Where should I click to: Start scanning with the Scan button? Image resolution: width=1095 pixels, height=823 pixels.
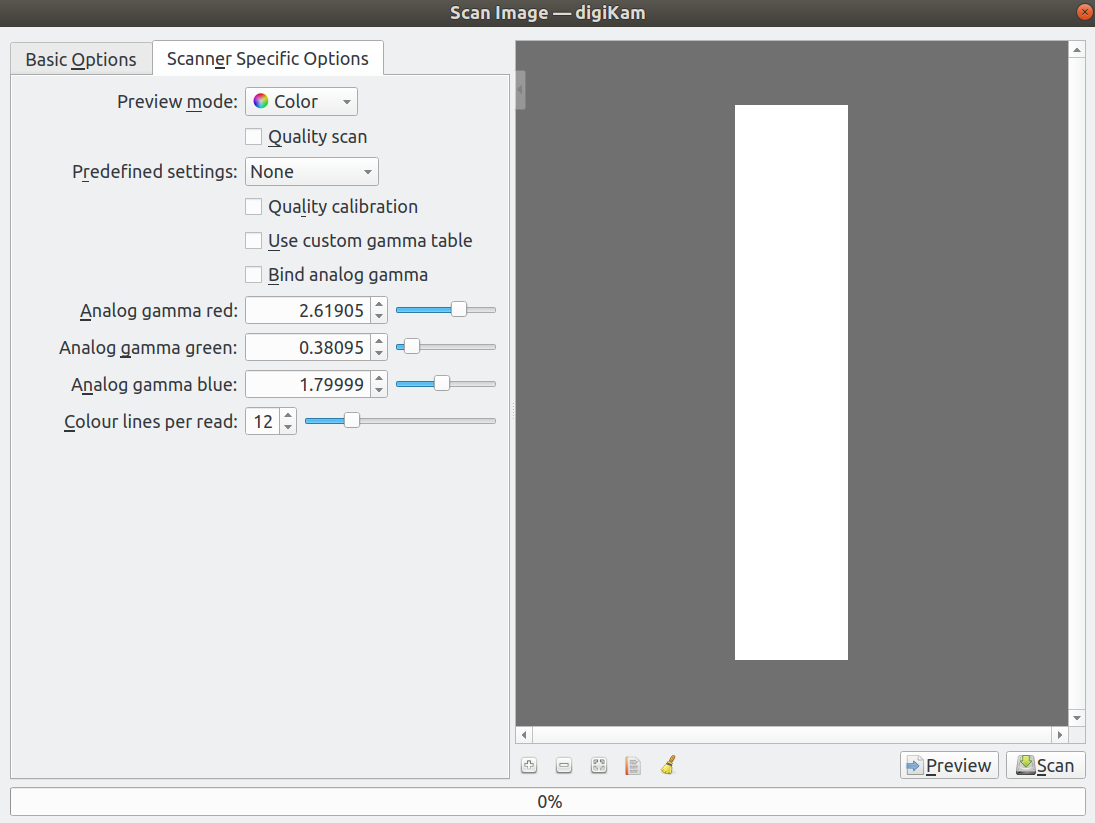(x=1045, y=766)
